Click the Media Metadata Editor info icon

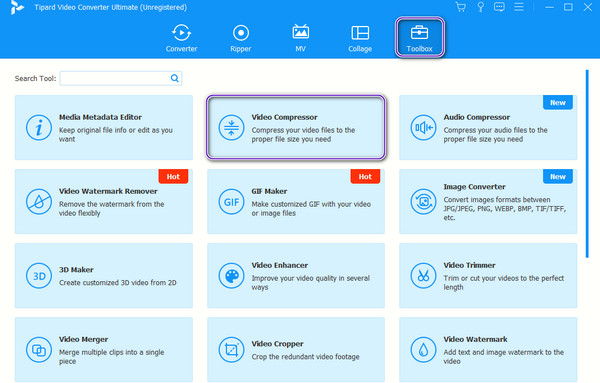point(39,127)
